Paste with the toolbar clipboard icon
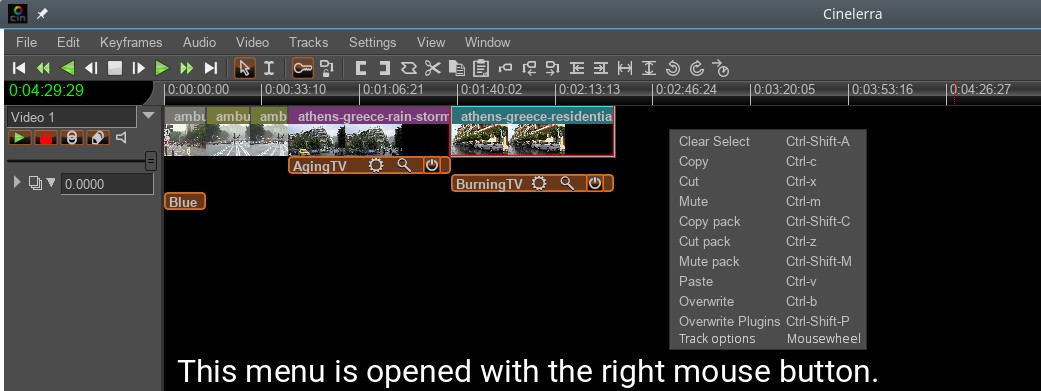This screenshot has width=1041, height=391. [x=481, y=68]
